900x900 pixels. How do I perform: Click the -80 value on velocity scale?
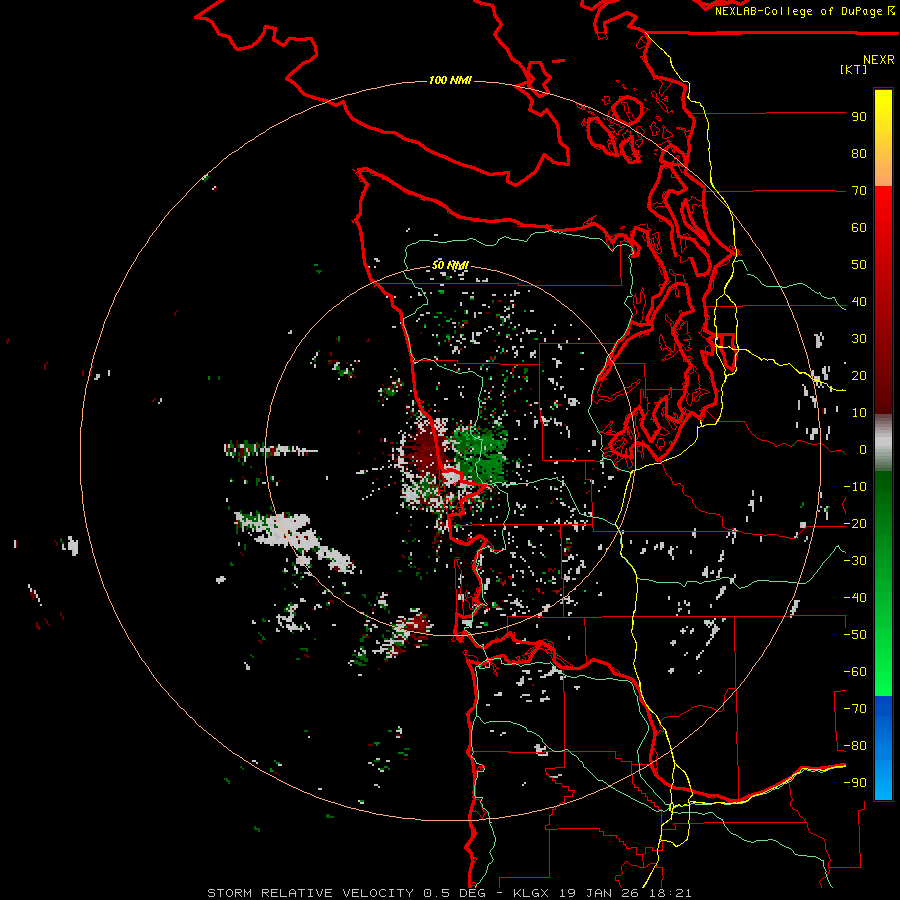pos(855,746)
